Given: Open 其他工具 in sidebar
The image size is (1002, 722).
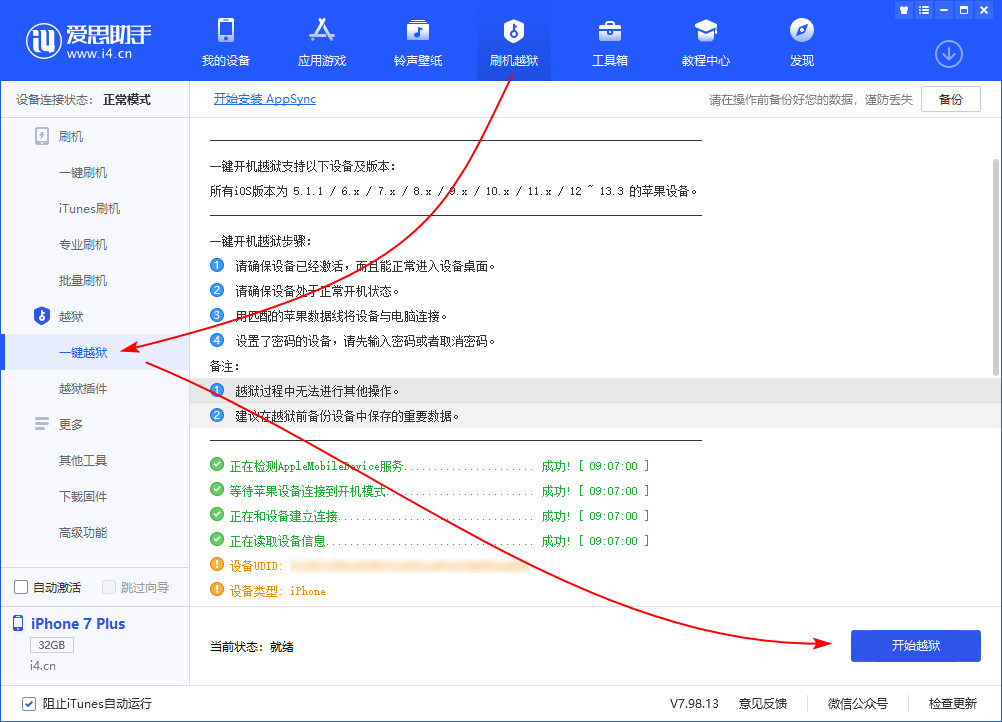Looking at the screenshot, I should [83, 460].
